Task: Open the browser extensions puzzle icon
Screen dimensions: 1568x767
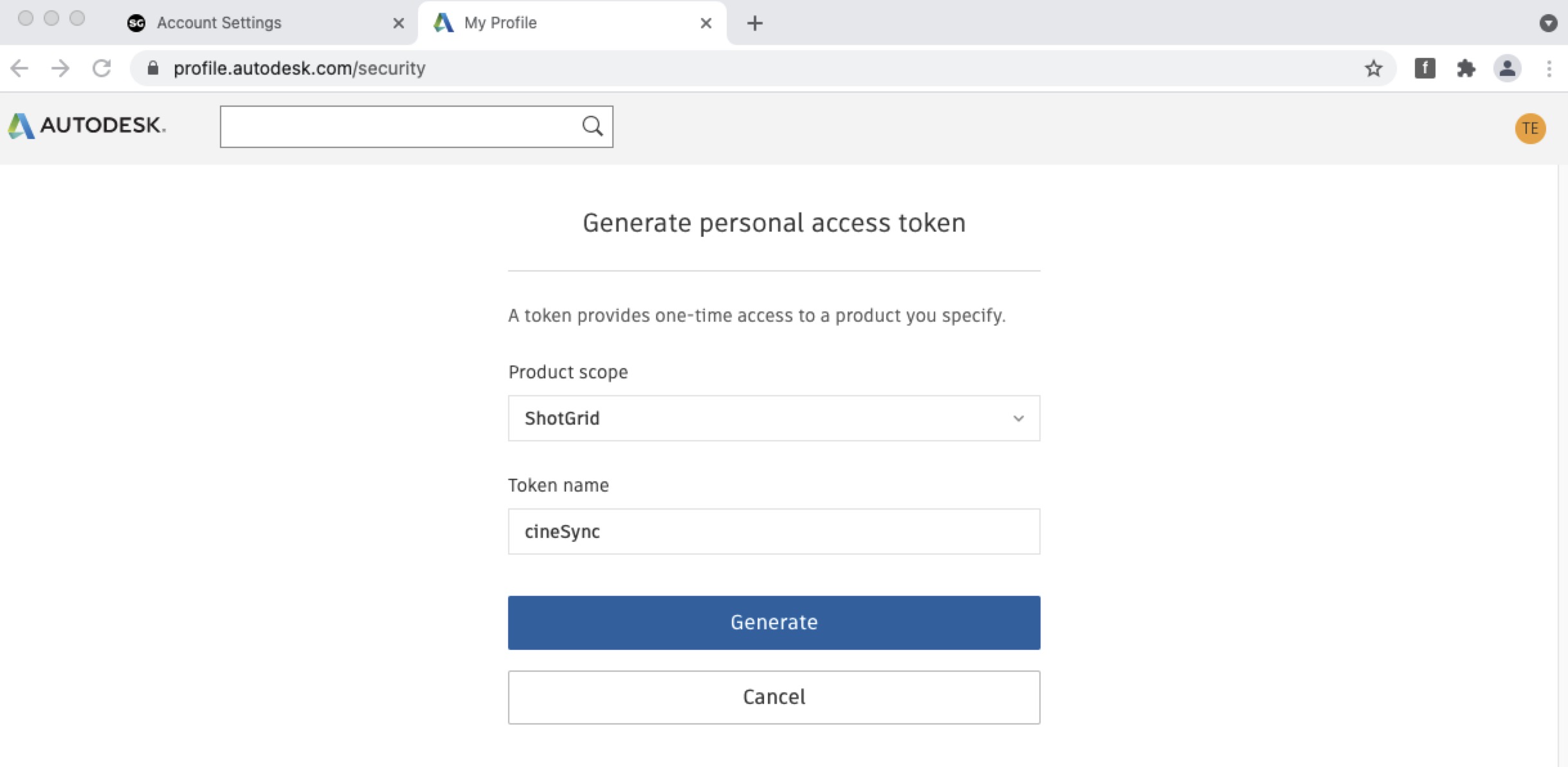Action: 1466,68
